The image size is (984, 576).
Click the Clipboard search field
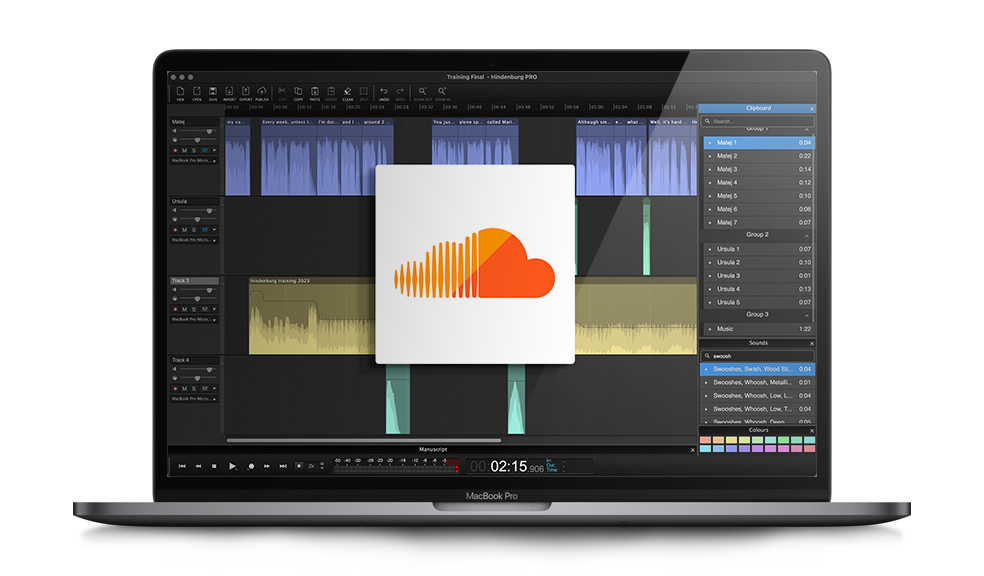pyautogui.click(x=758, y=121)
